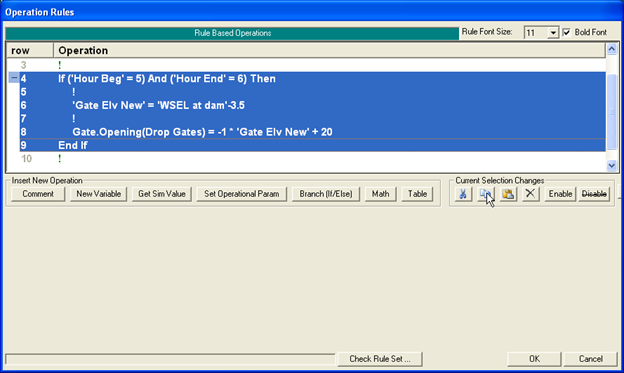The image size is (624, 373).
Task: Delete the selected rows with X icon
Action: (530, 194)
